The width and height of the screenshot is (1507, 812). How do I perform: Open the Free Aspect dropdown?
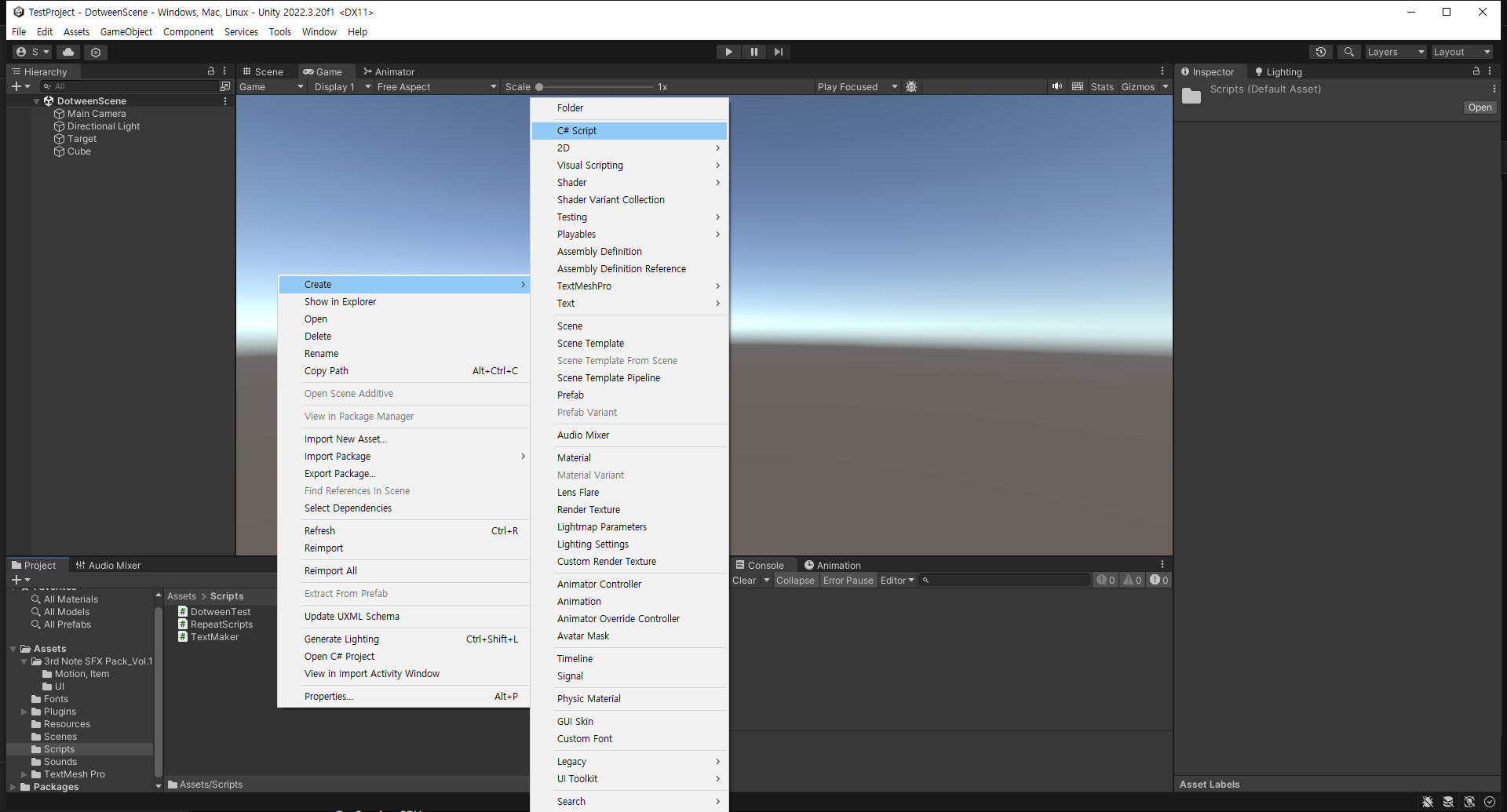[x=436, y=87]
